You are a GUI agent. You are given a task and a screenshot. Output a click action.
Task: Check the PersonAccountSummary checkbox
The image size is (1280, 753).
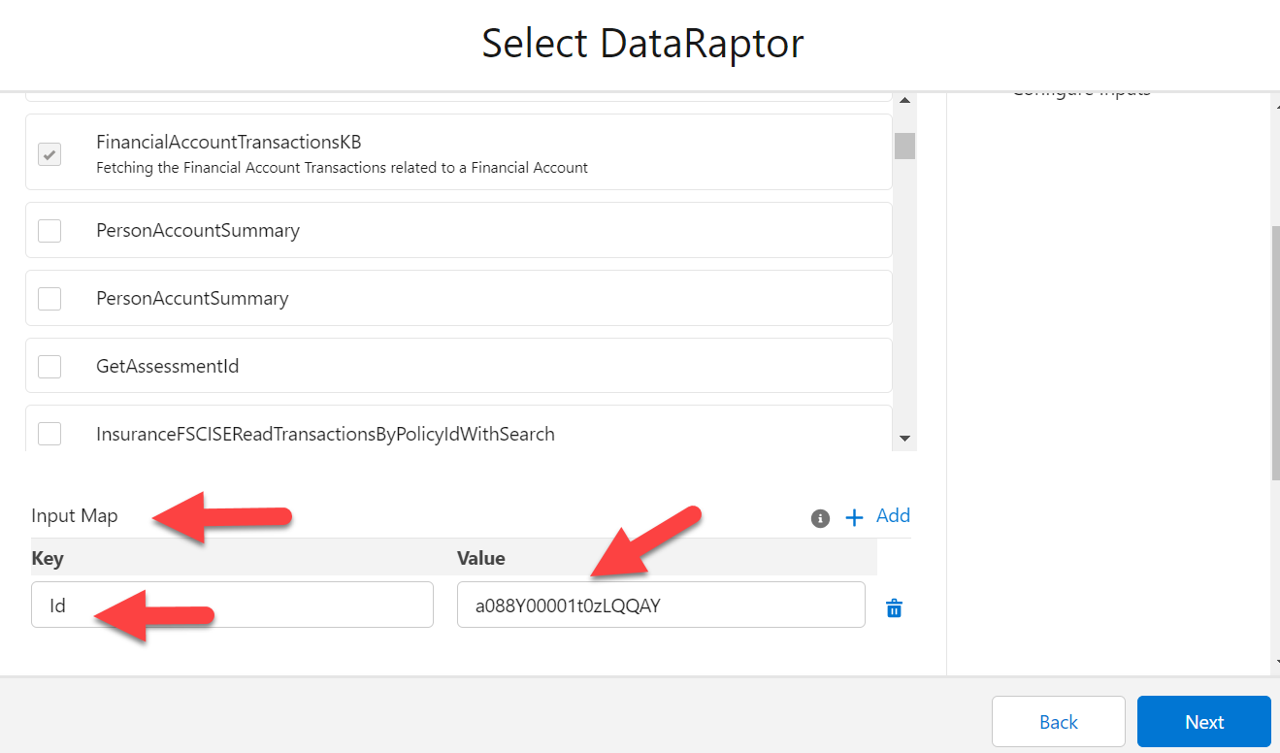click(x=49, y=230)
